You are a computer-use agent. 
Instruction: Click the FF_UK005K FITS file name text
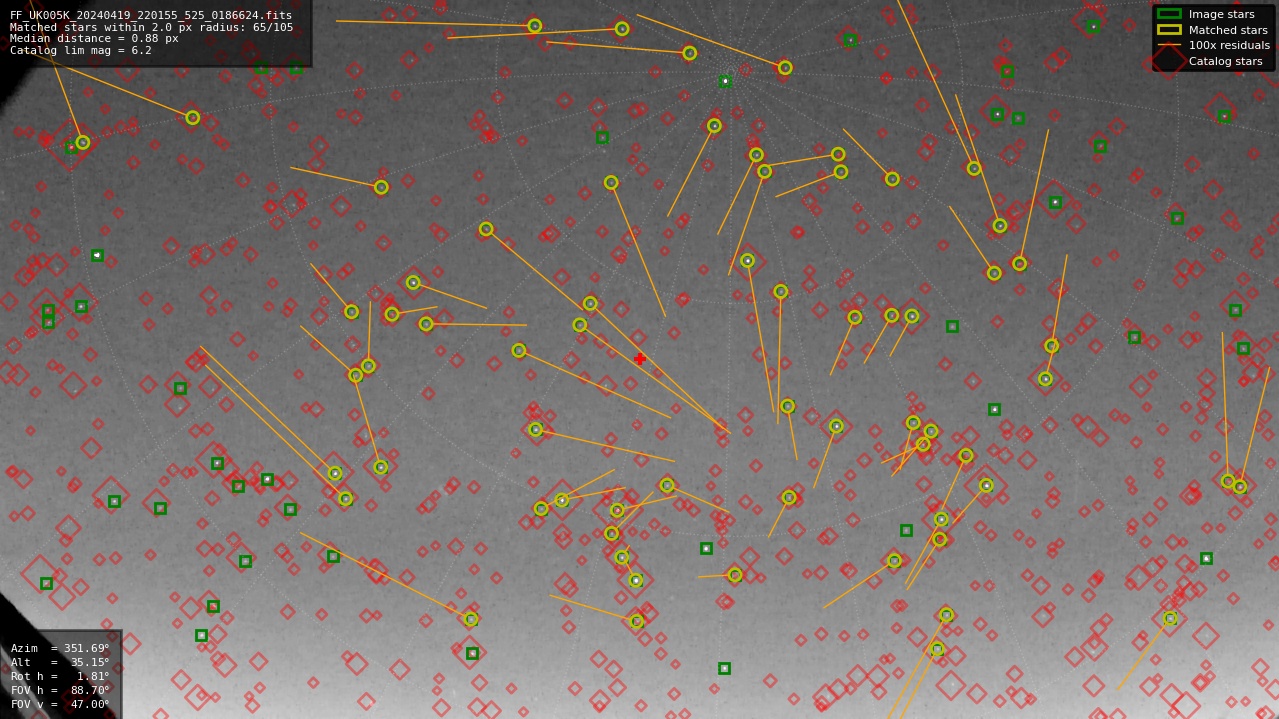[x=151, y=15]
